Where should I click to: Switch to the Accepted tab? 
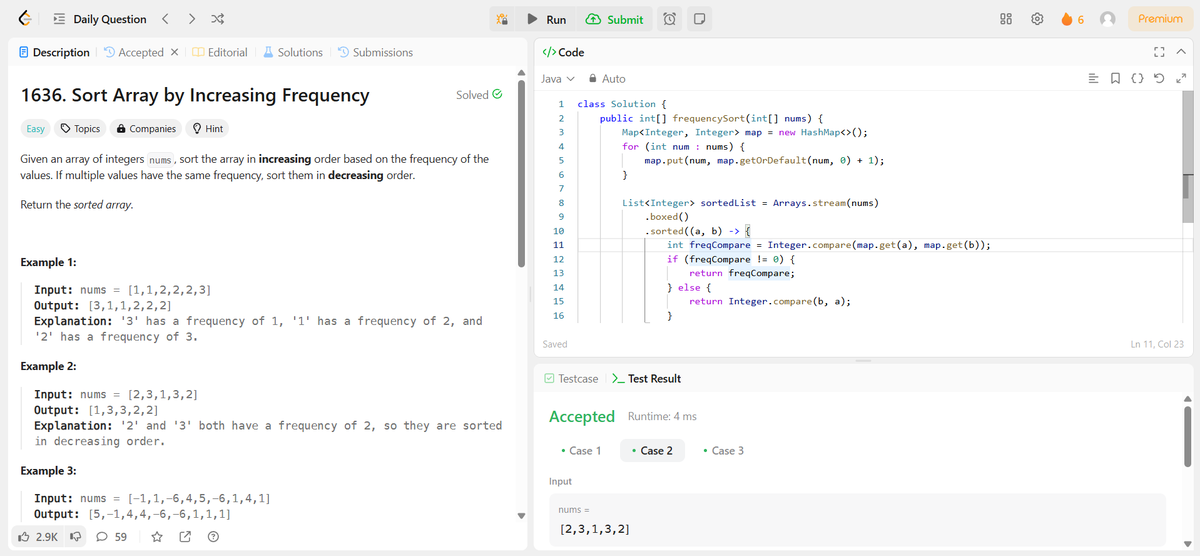(x=134, y=52)
